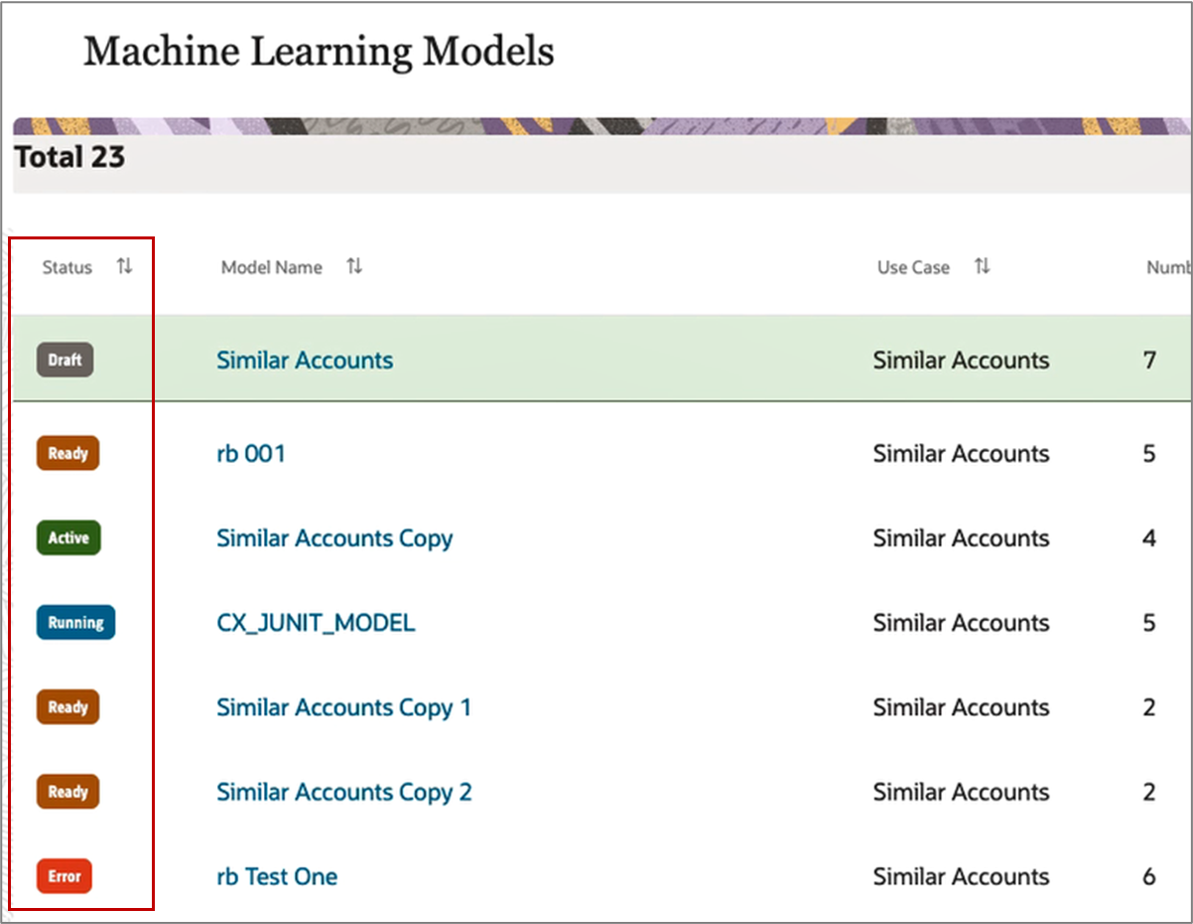1193x924 pixels.
Task: Click the Error status badge
Action: tap(65, 876)
